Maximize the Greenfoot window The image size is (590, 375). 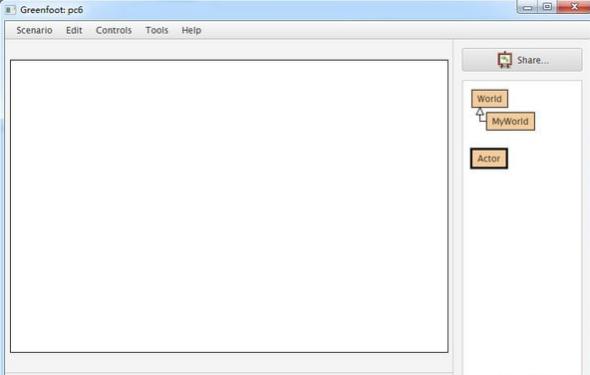coord(547,7)
